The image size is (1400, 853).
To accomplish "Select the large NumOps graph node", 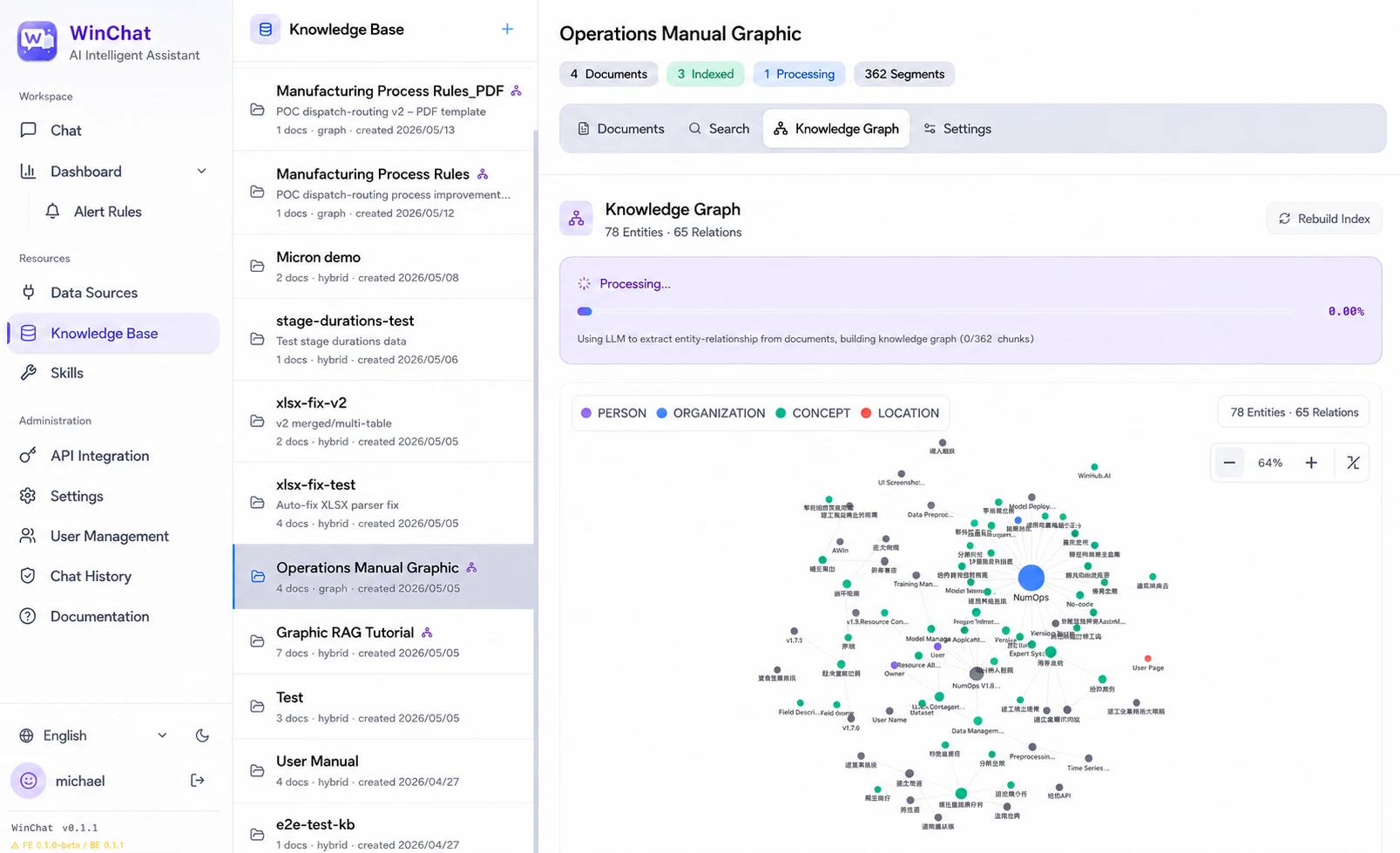I will (1031, 578).
